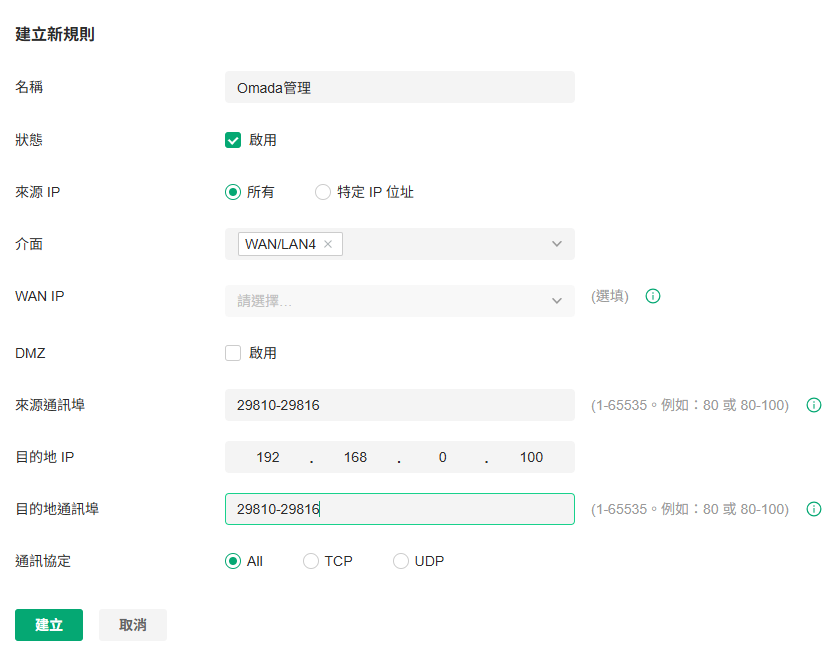Screen dimensions: 828x657
Task: Choose the All protocol radio button
Action: (x=233, y=561)
